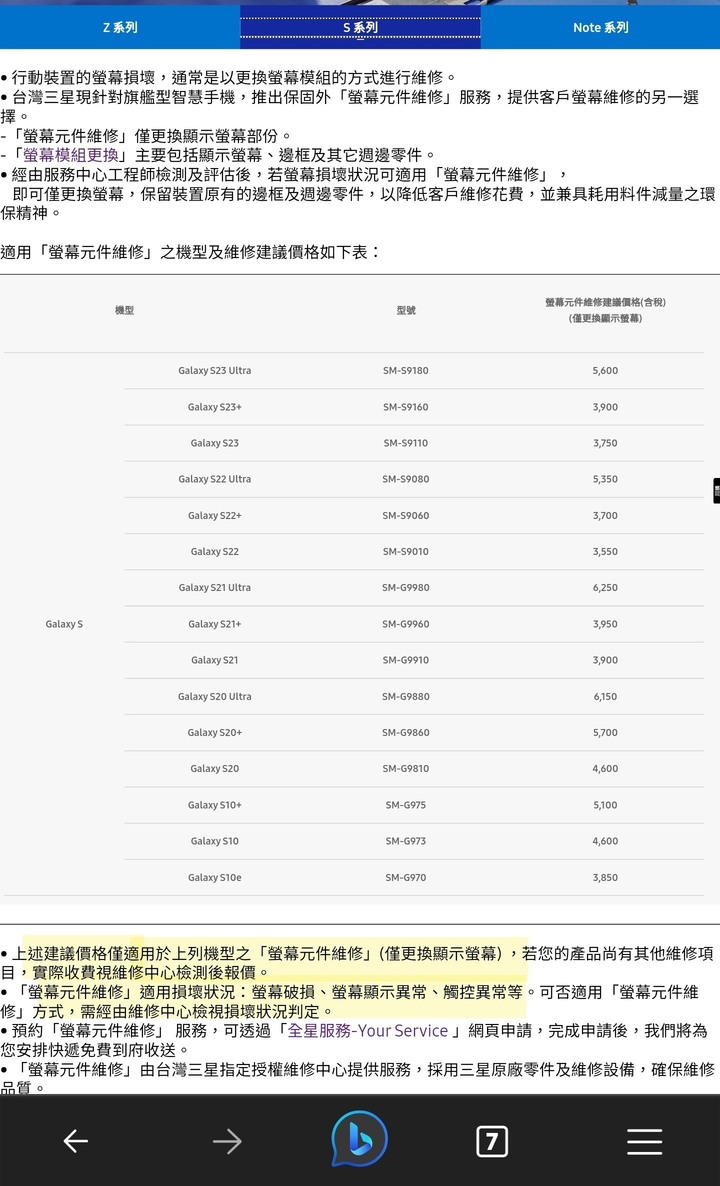
Task: Click model number SM-G9860
Action: 405,732
